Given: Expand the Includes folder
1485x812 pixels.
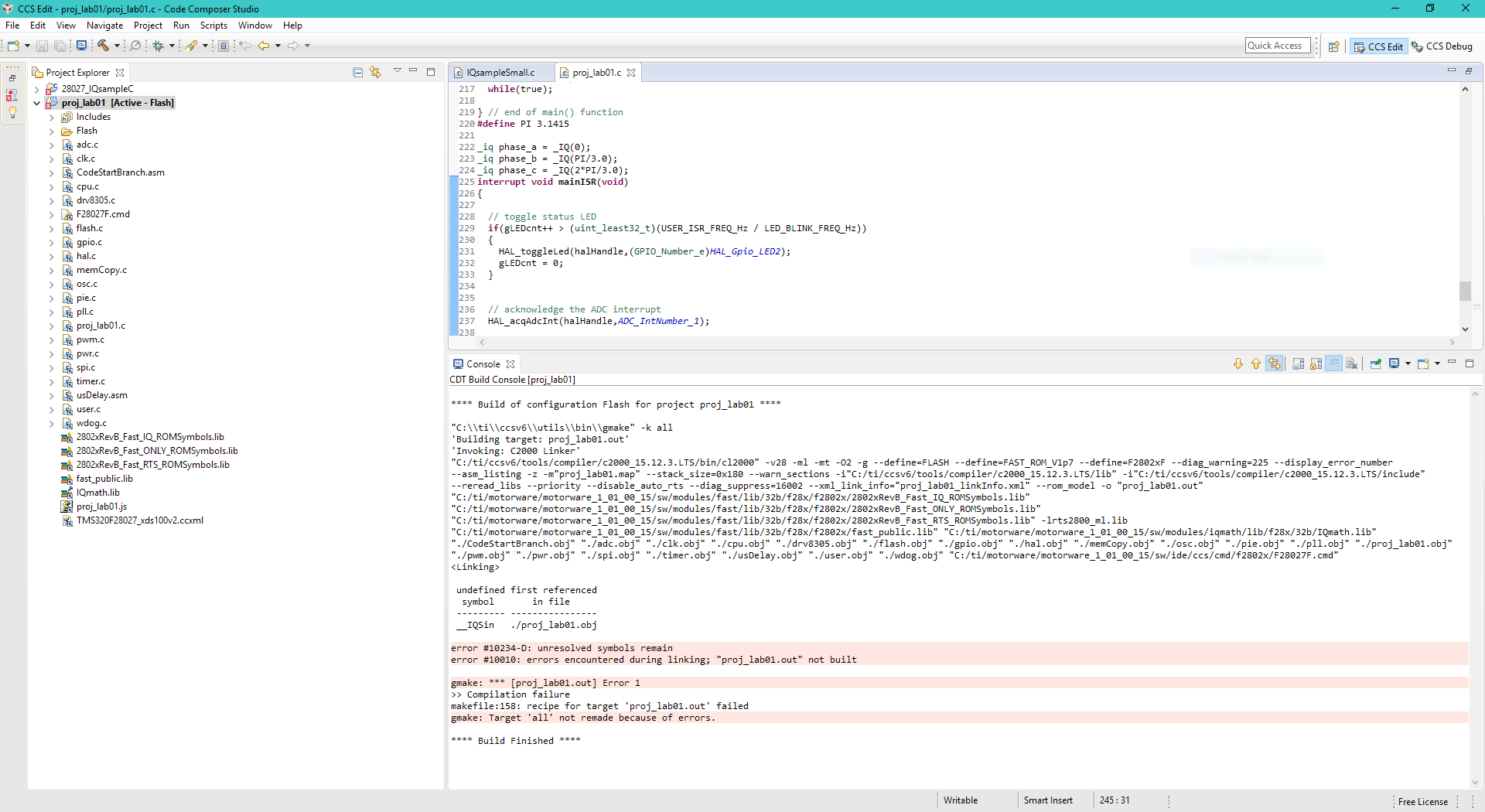Looking at the screenshot, I should (x=51, y=118).
